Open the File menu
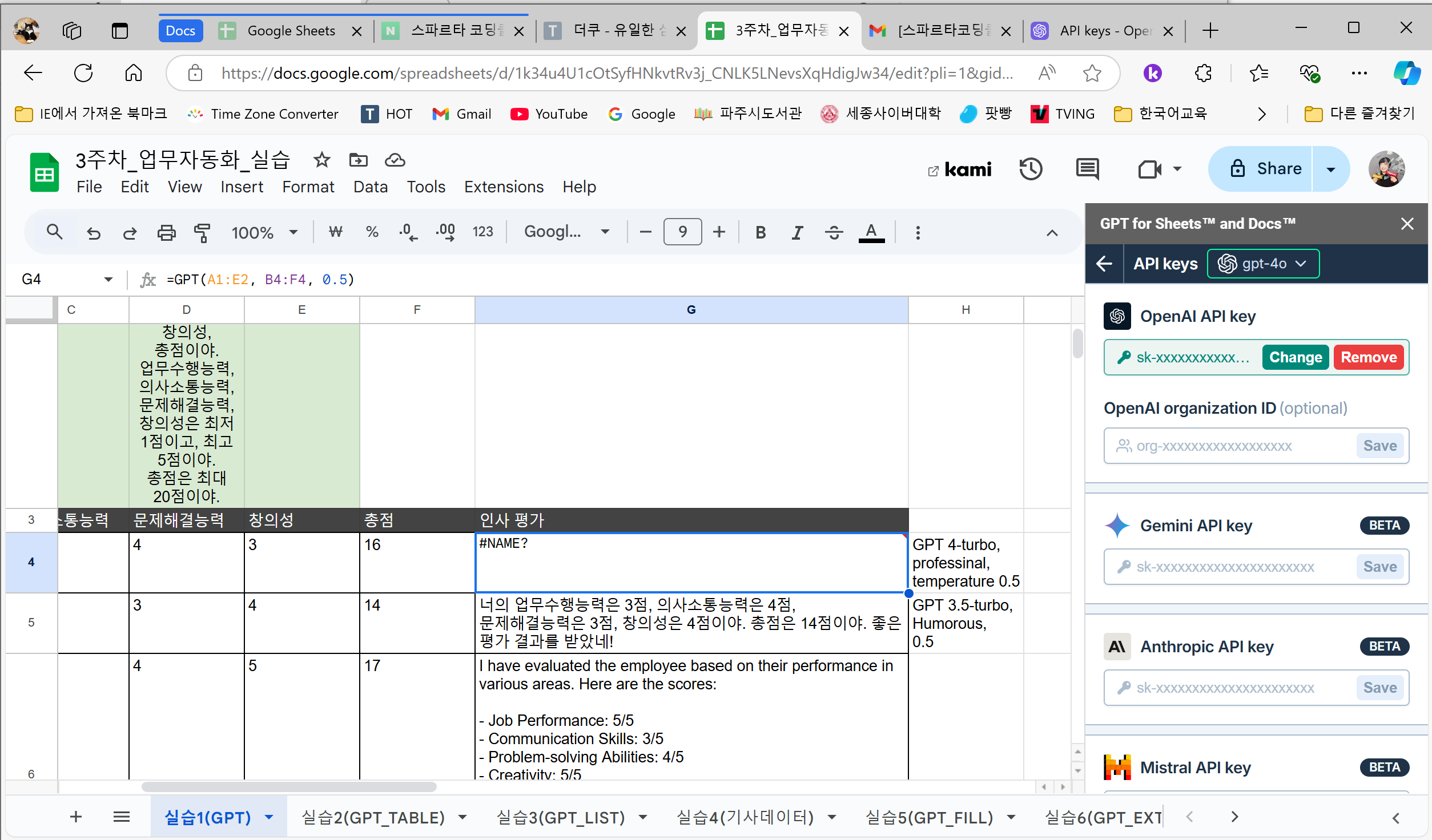1432x840 pixels. [89, 187]
